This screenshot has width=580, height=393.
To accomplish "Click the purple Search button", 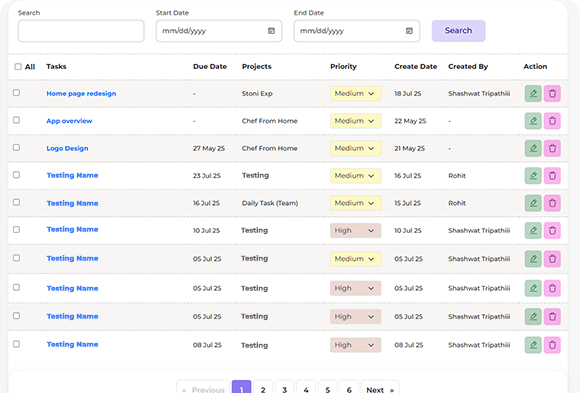I will point(458,31).
